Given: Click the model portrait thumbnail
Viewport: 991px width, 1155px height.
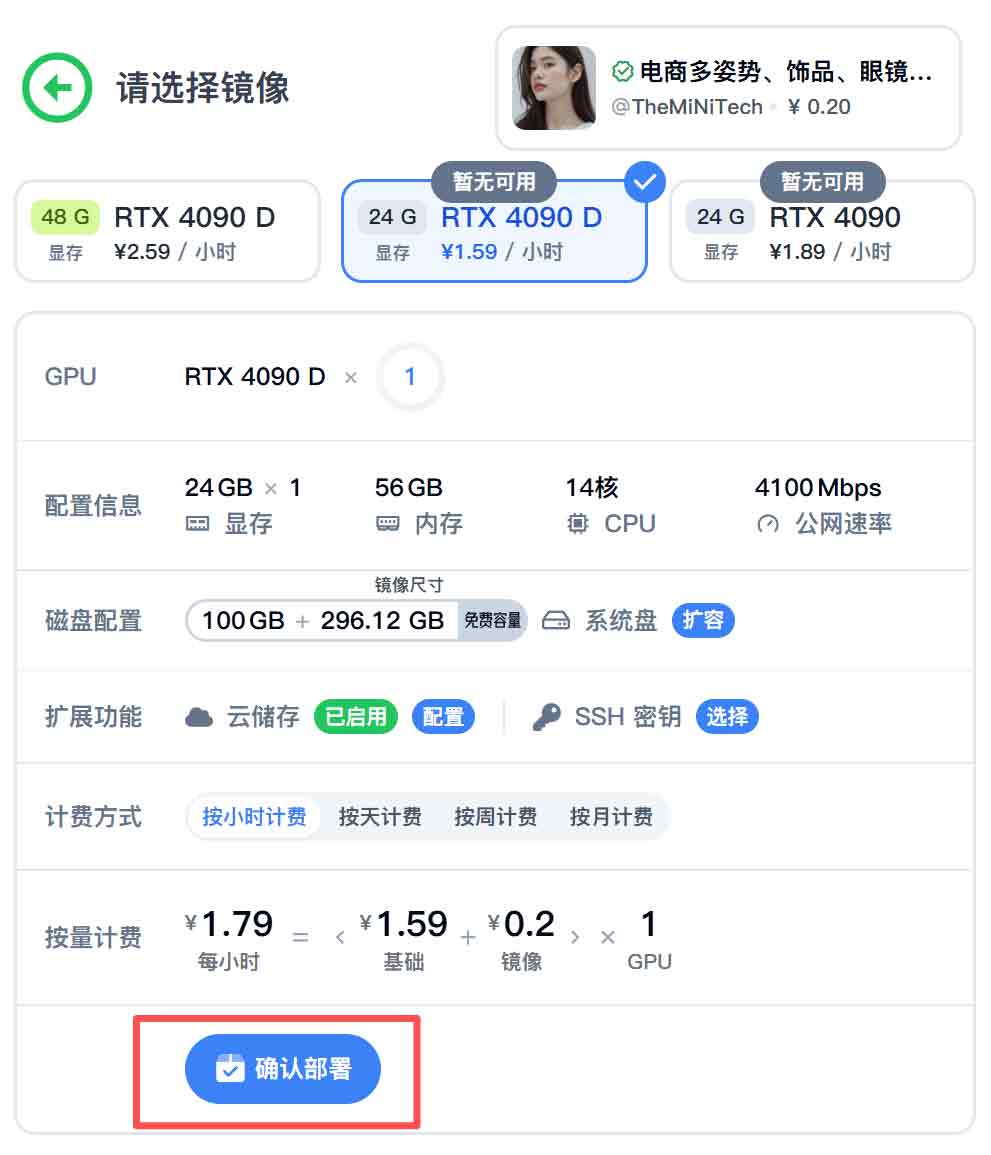Looking at the screenshot, I should pos(554,88).
